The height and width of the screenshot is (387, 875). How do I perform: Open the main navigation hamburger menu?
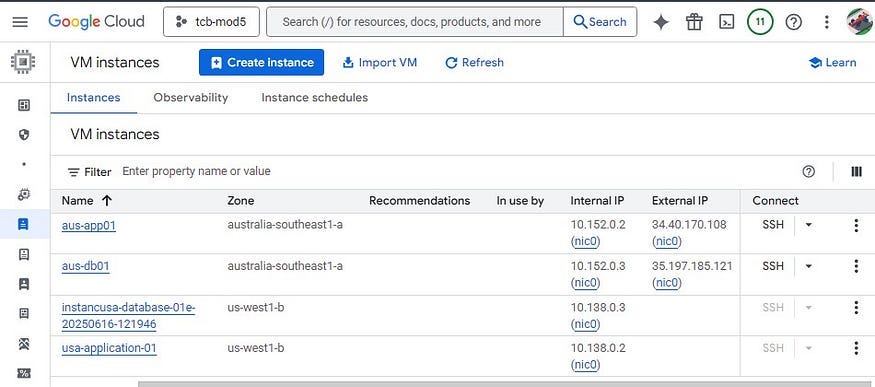pyautogui.click(x=20, y=22)
